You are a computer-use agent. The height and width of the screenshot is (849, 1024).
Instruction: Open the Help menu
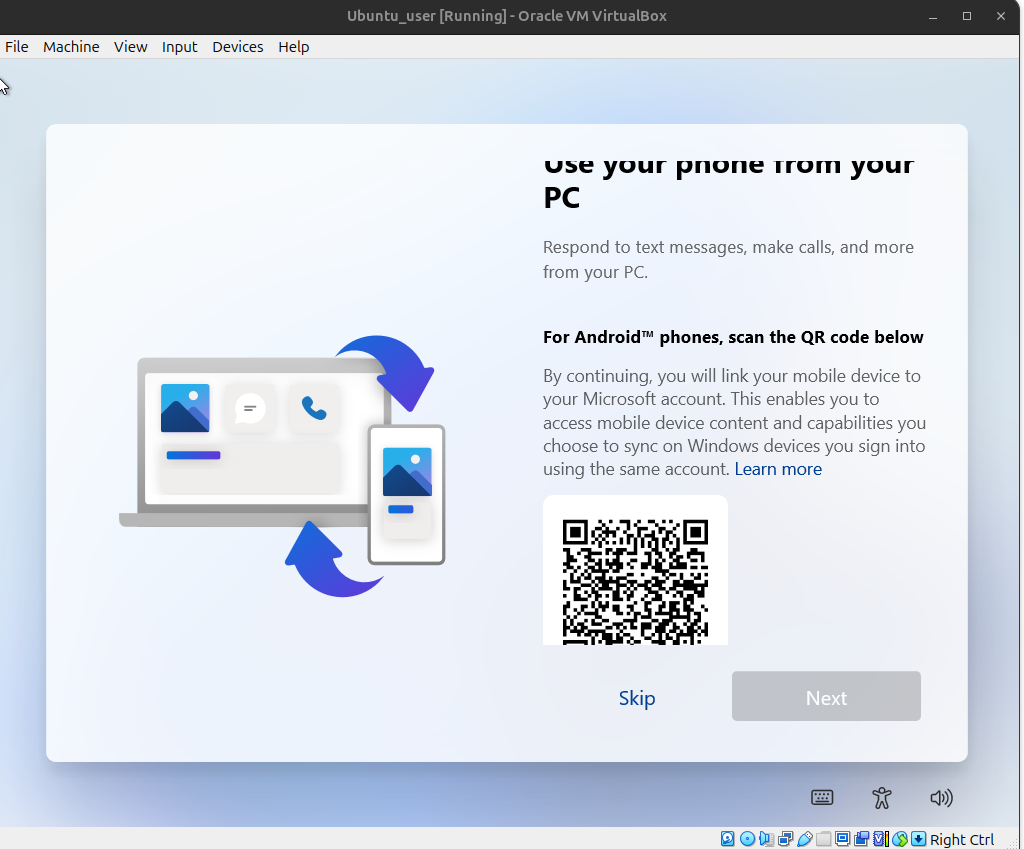(x=293, y=47)
